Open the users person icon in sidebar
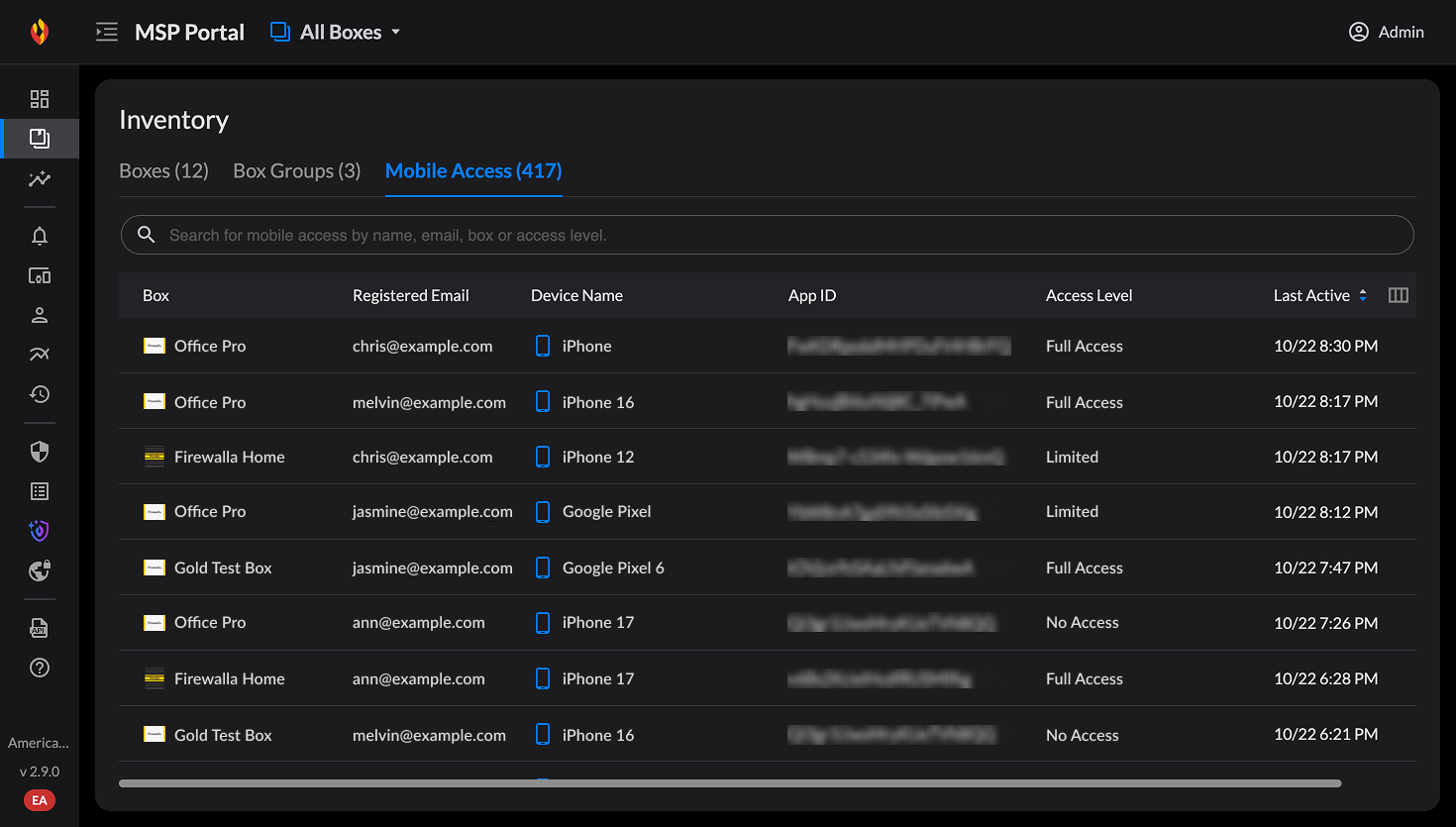This screenshot has width=1456, height=827. 40,315
